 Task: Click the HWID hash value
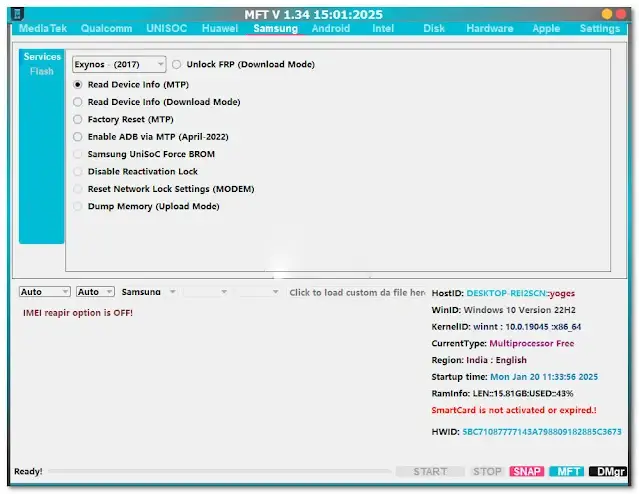(x=542, y=432)
